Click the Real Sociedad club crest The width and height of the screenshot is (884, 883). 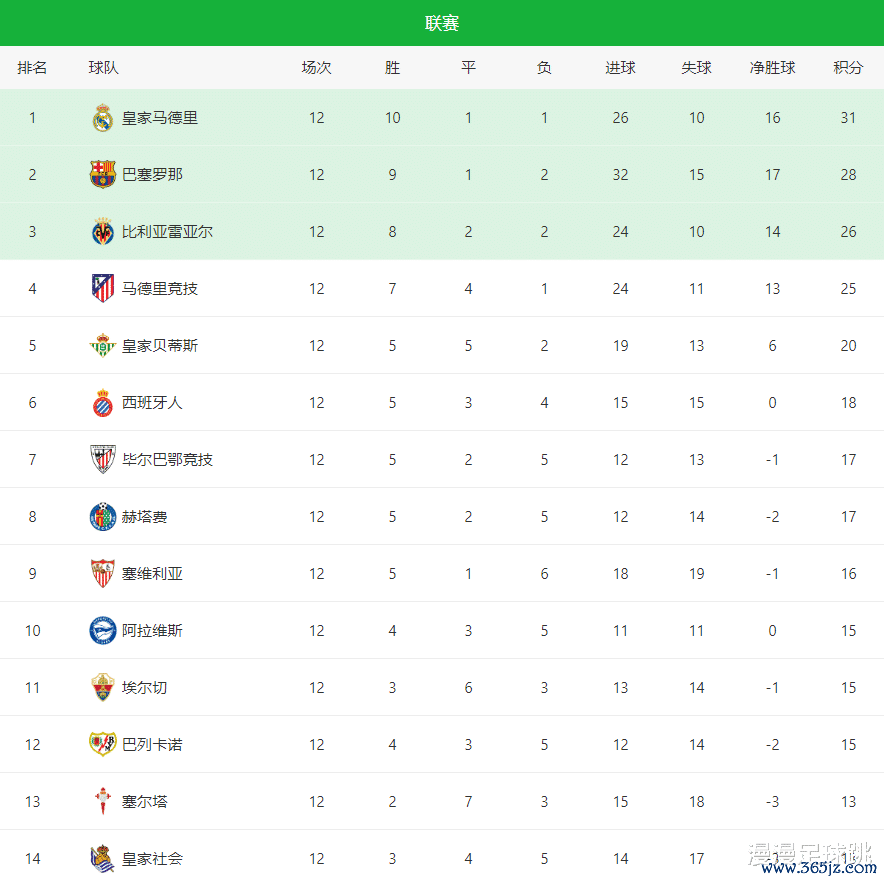(x=103, y=859)
